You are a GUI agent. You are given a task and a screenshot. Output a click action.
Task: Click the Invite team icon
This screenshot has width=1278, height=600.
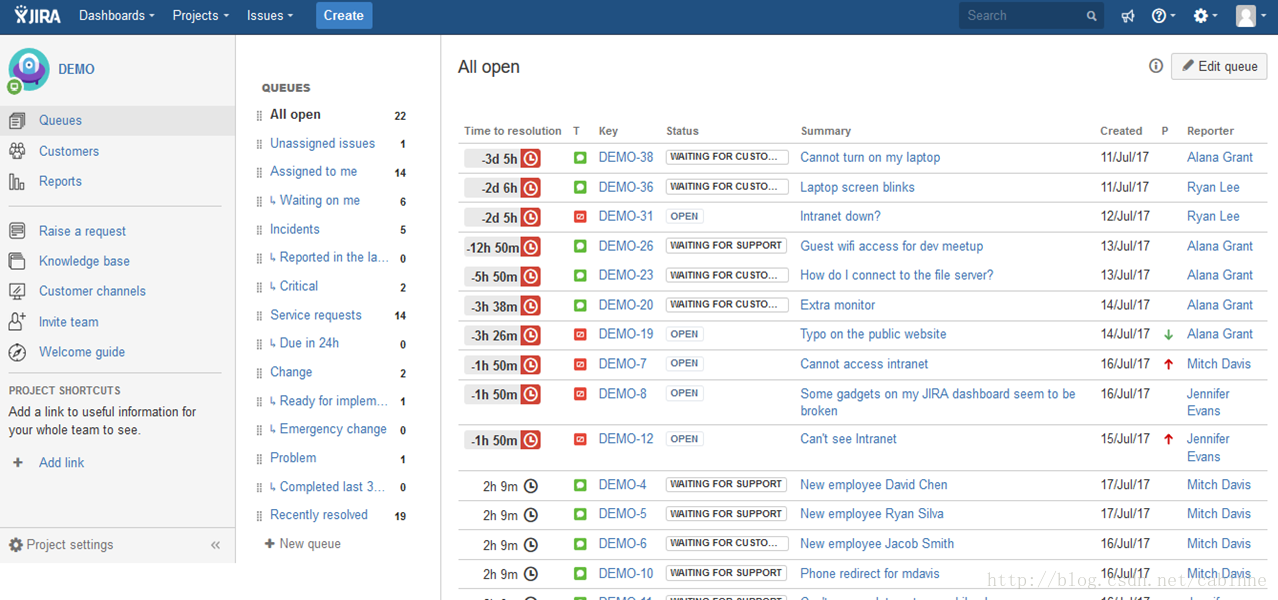click(17, 322)
